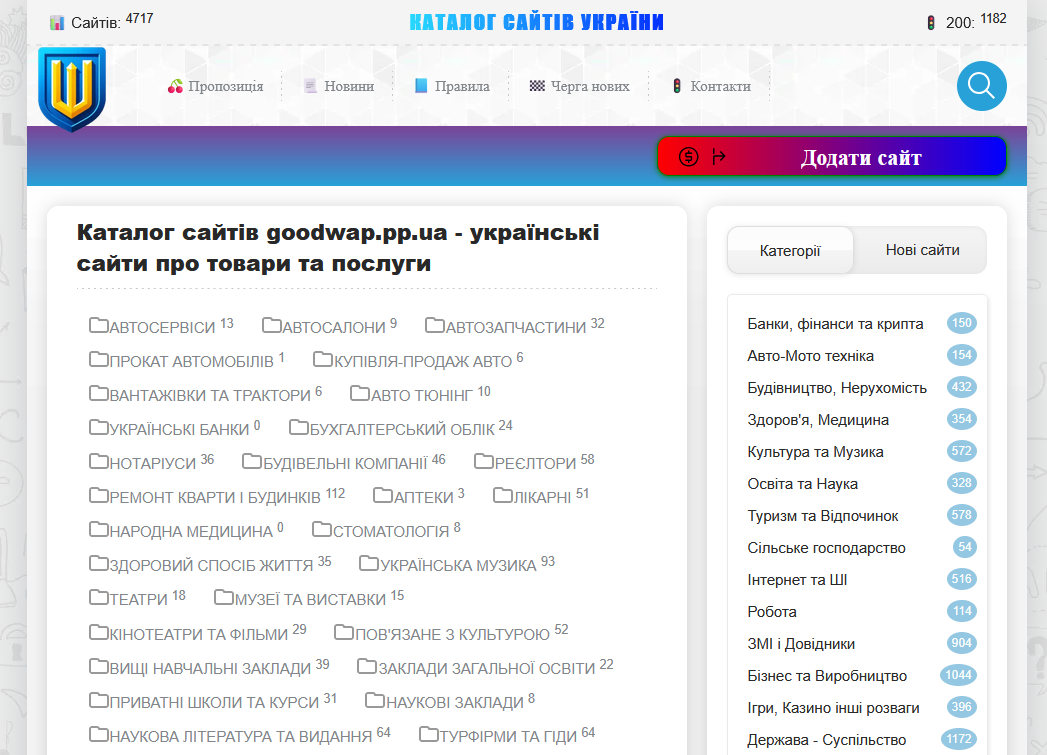The width and height of the screenshot is (1047, 755).
Task: Click the folder icon of Аптеки
Action: tap(383, 495)
